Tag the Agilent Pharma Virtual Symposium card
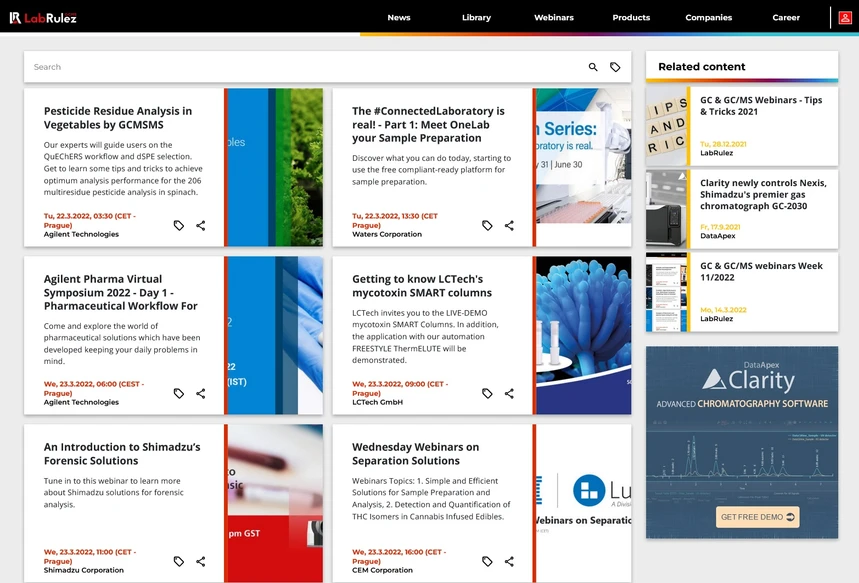The width and height of the screenshot is (859, 583). (x=179, y=393)
